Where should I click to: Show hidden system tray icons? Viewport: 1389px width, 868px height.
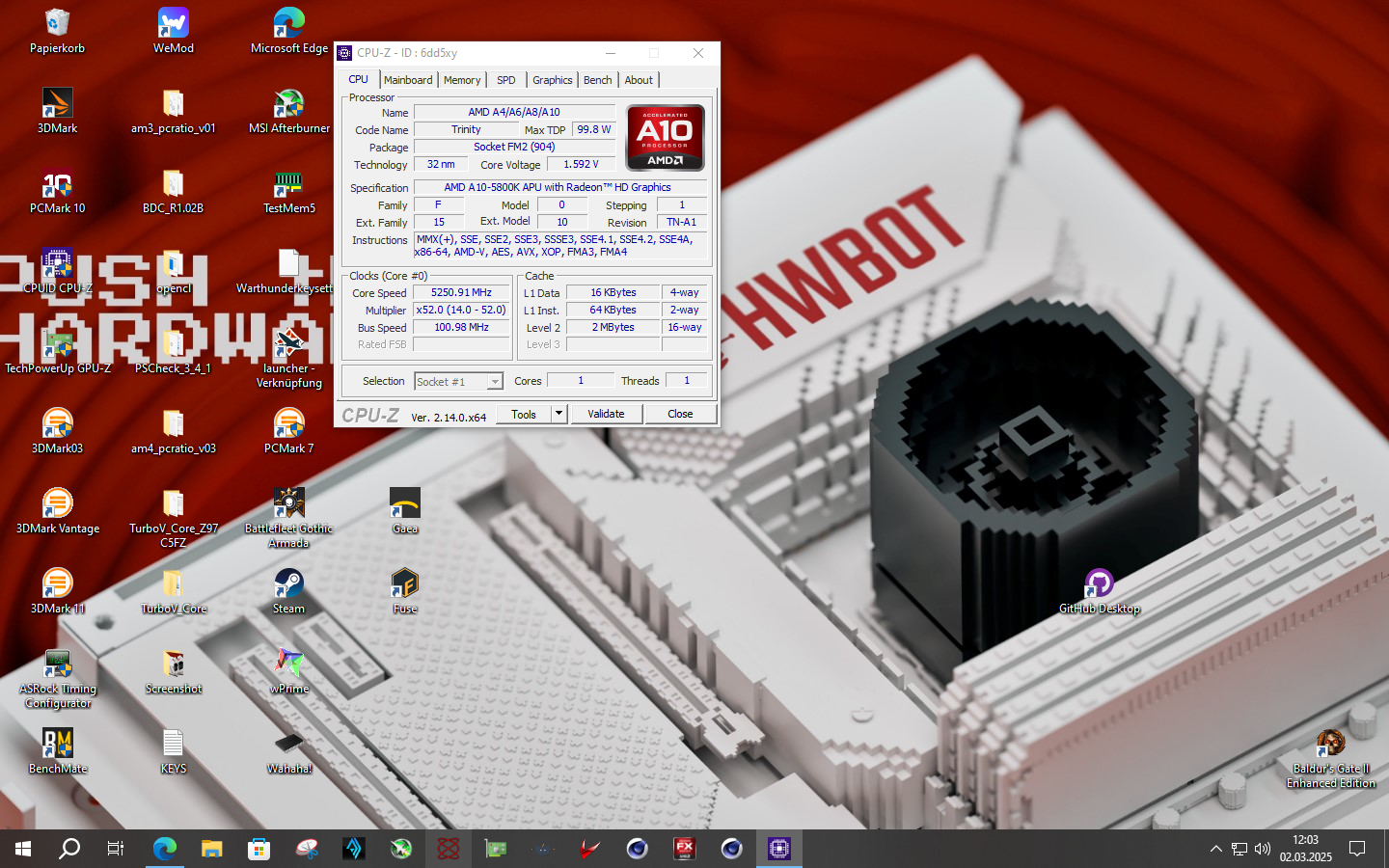[1215, 849]
